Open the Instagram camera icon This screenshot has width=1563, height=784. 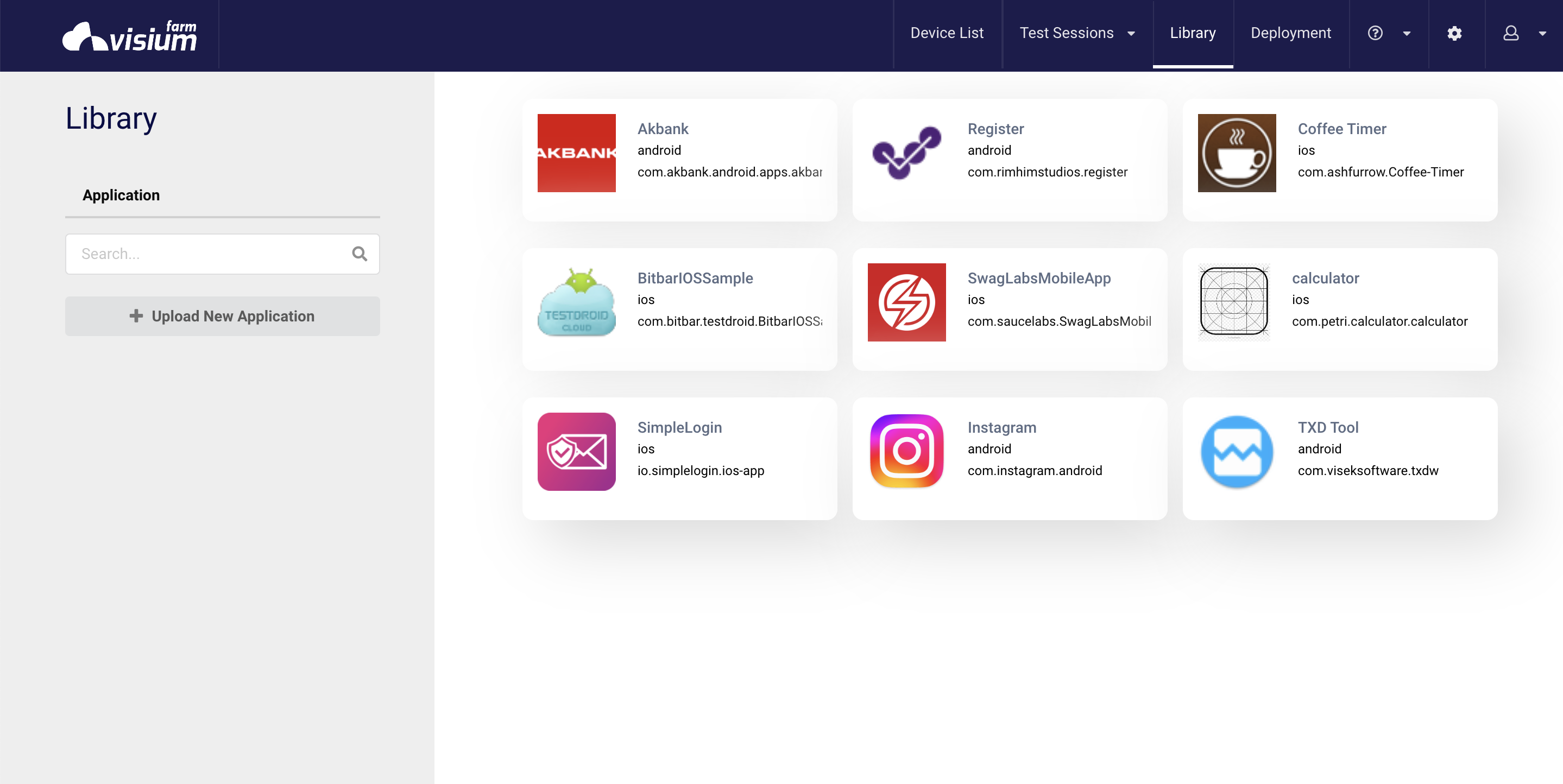[906, 452]
